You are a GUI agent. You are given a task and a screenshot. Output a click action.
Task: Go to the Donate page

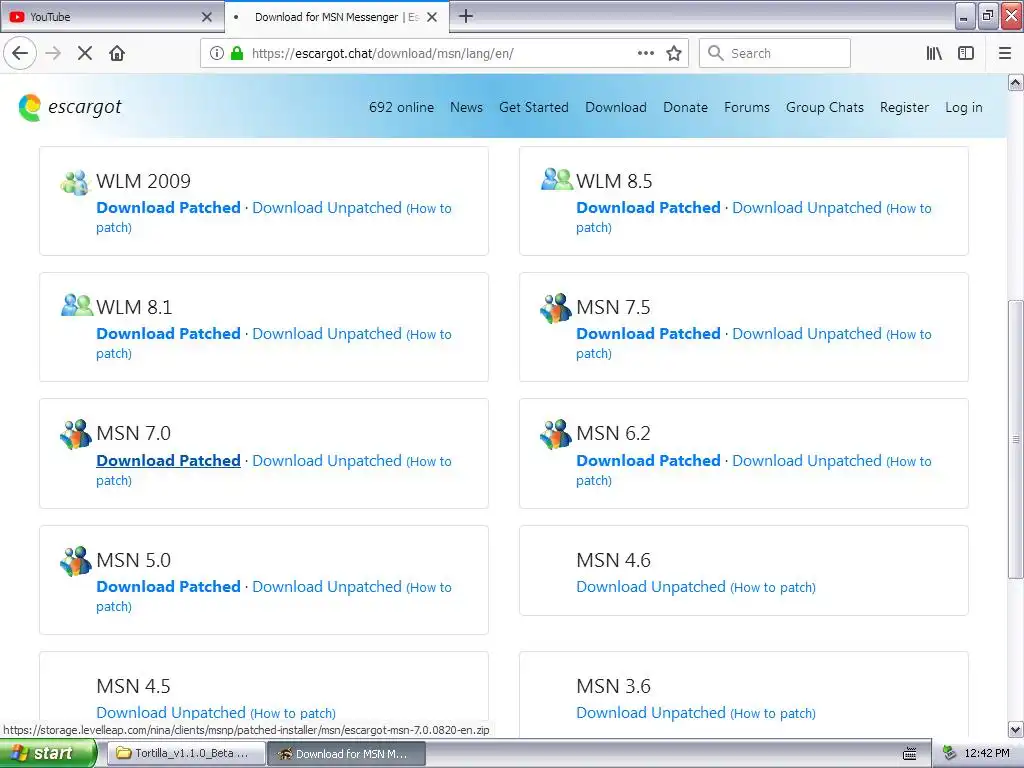[685, 107]
